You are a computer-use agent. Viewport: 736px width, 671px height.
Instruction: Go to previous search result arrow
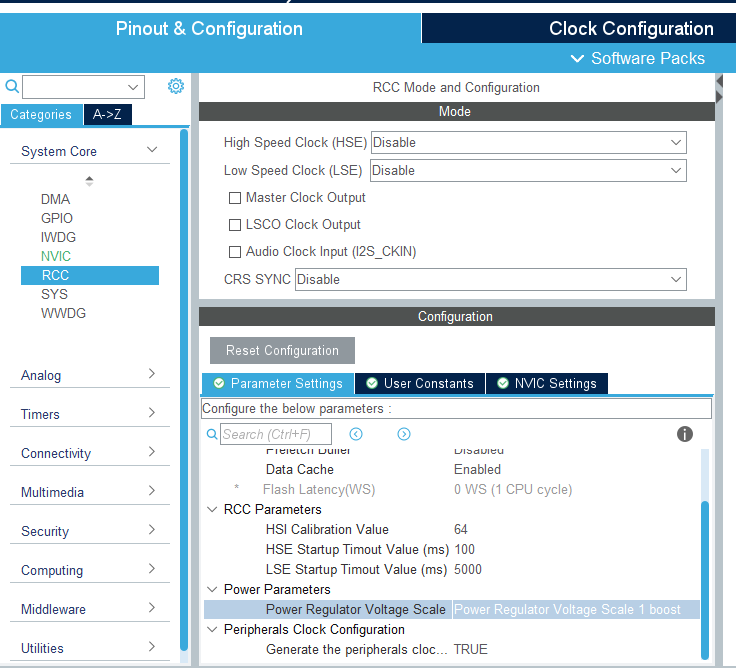point(356,434)
